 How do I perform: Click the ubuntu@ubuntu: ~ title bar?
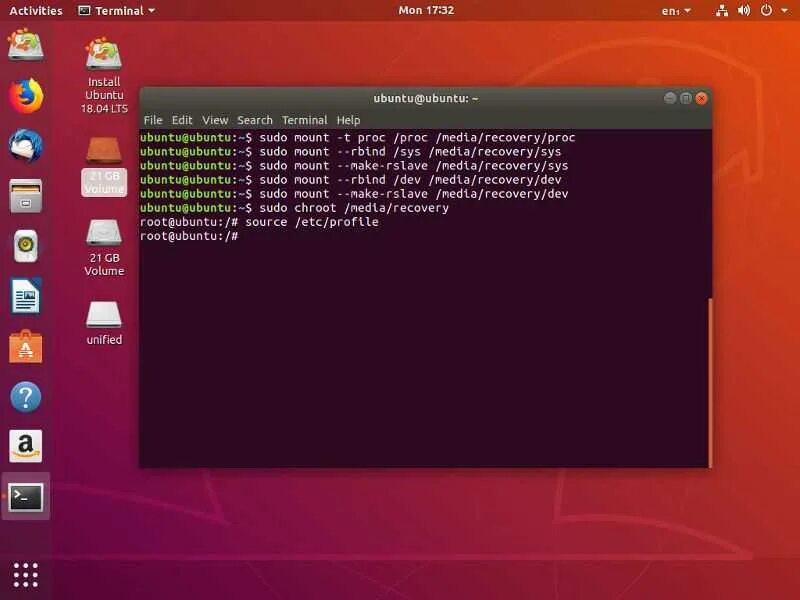point(426,98)
